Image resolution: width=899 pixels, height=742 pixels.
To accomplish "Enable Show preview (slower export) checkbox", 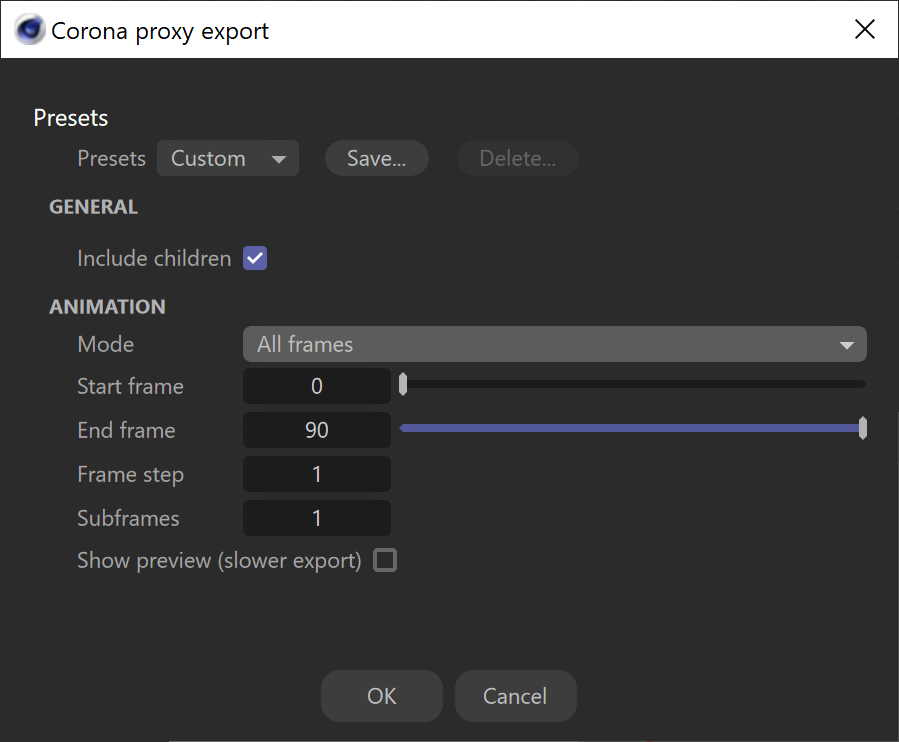I will pos(385,560).
